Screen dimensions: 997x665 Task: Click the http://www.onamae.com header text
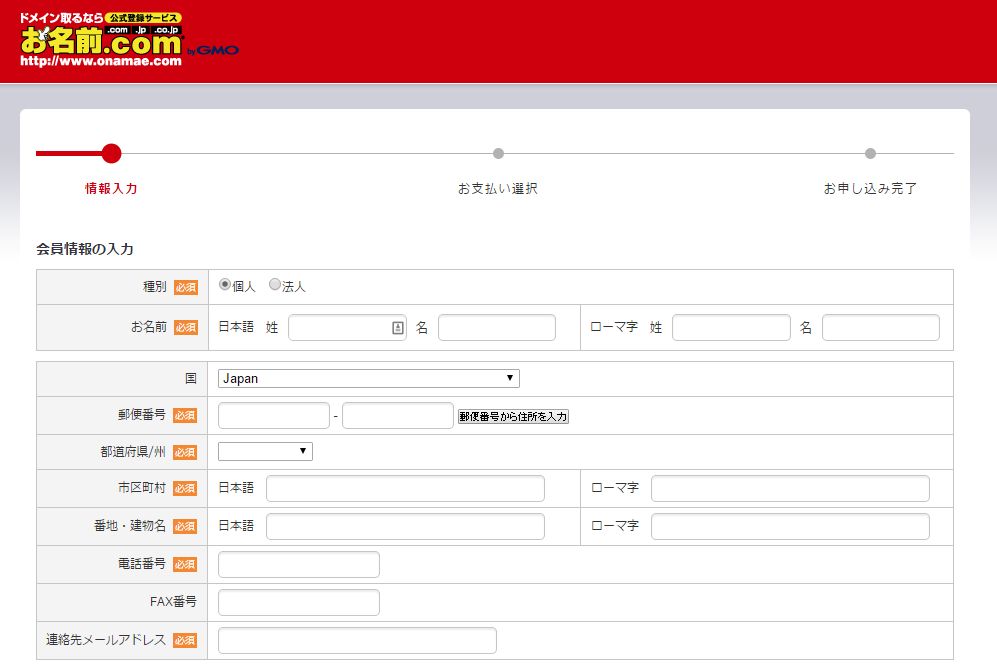(100, 61)
